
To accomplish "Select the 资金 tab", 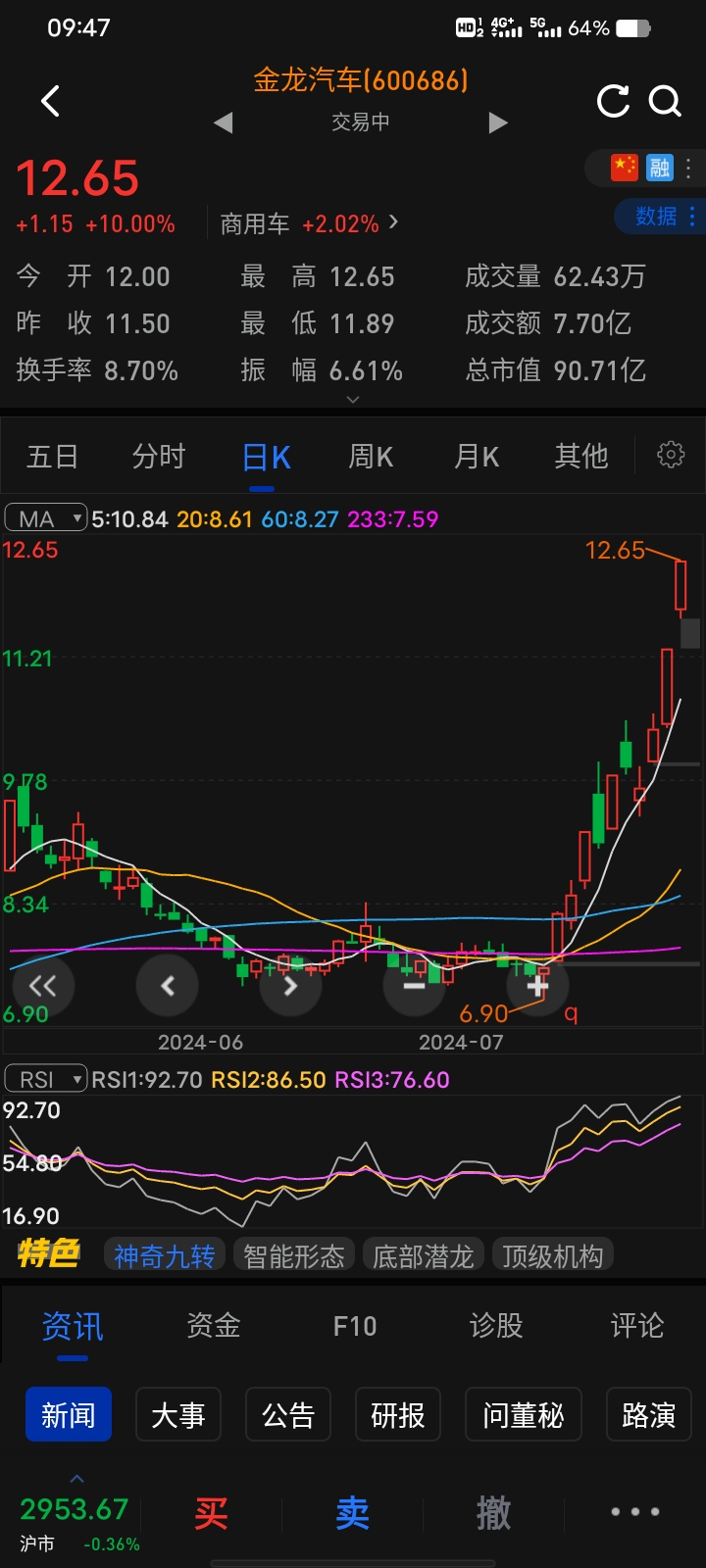I will pyautogui.click(x=214, y=1326).
